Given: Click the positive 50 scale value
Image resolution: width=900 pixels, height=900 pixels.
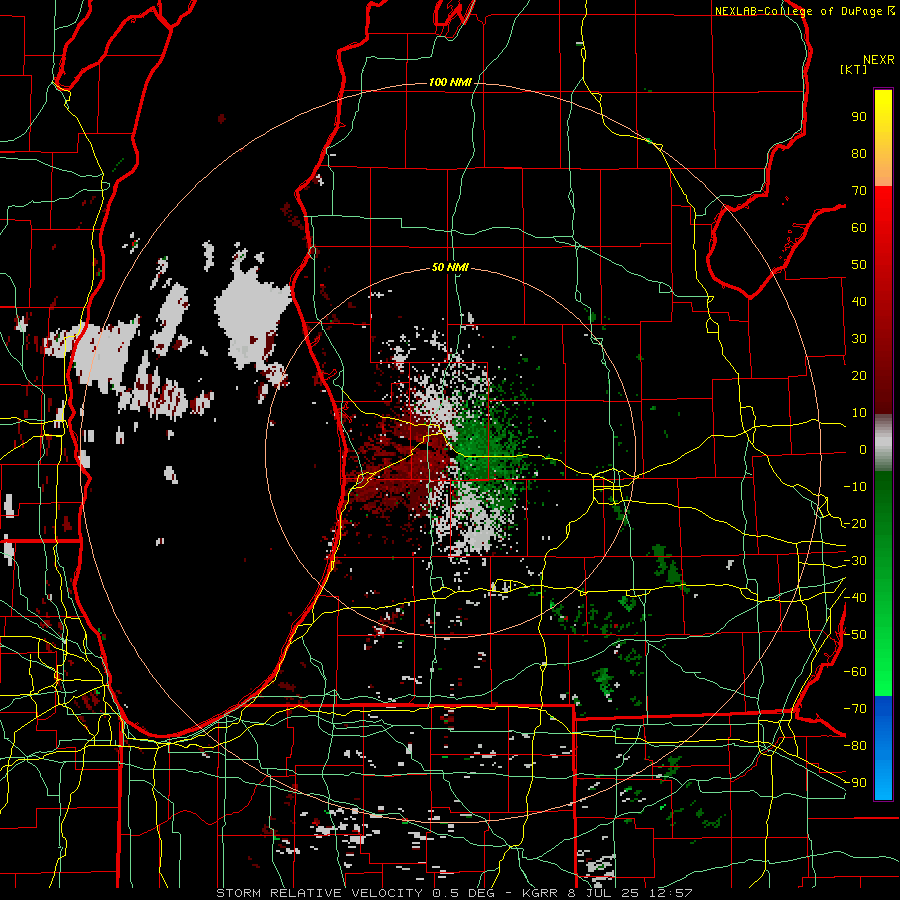Looking at the screenshot, I should (x=859, y=265).
